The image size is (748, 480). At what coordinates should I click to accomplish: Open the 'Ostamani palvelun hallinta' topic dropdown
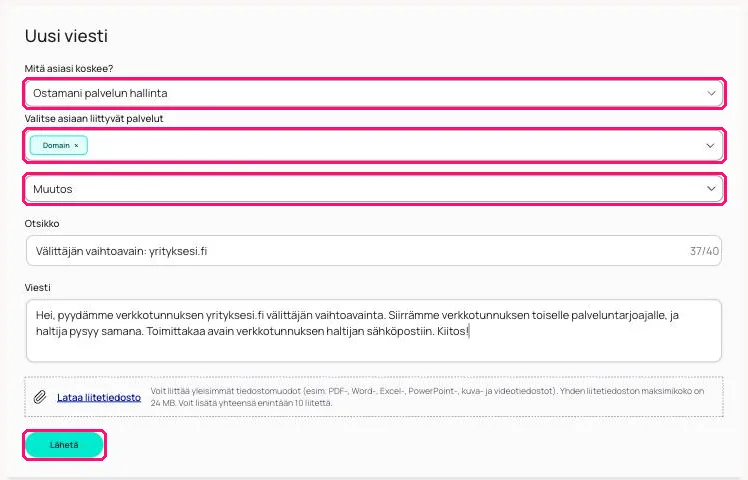point(374,93)
